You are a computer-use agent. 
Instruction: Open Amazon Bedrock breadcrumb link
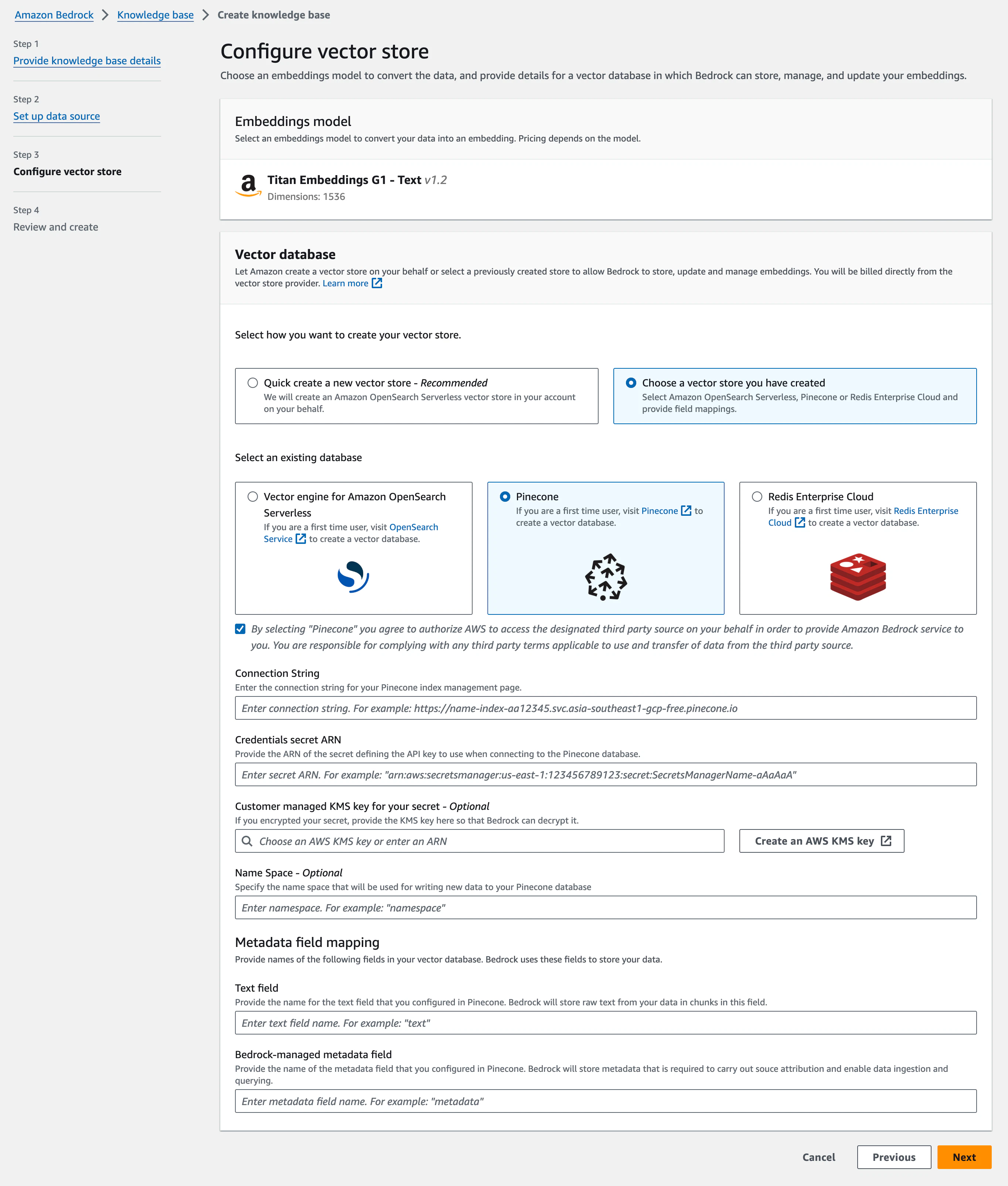54,15
